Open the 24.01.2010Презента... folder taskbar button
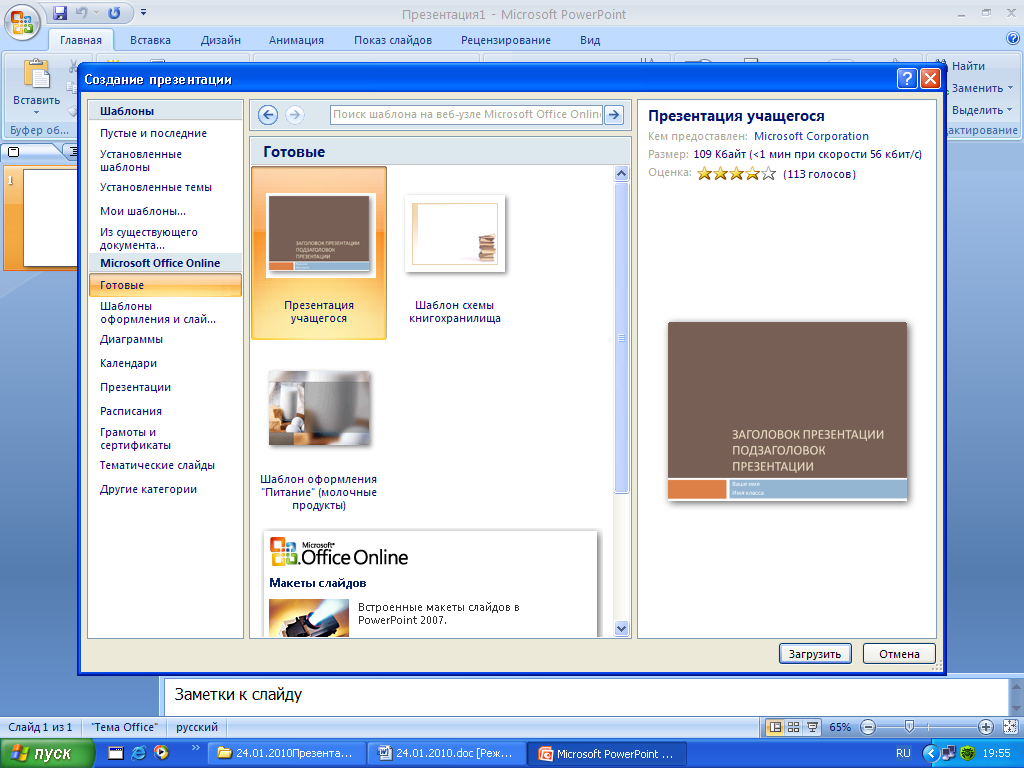Image resolution: width=1024 pixels, height=768 pixels. tap(286, 754)
